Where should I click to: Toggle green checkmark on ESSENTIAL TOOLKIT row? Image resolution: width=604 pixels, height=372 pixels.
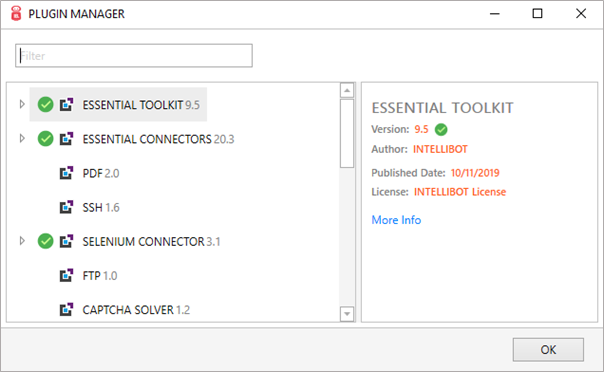click(x=45, y=104)
